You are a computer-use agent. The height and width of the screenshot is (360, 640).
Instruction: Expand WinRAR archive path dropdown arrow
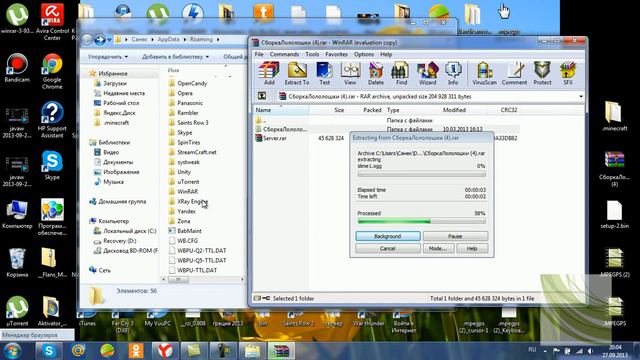580,96
